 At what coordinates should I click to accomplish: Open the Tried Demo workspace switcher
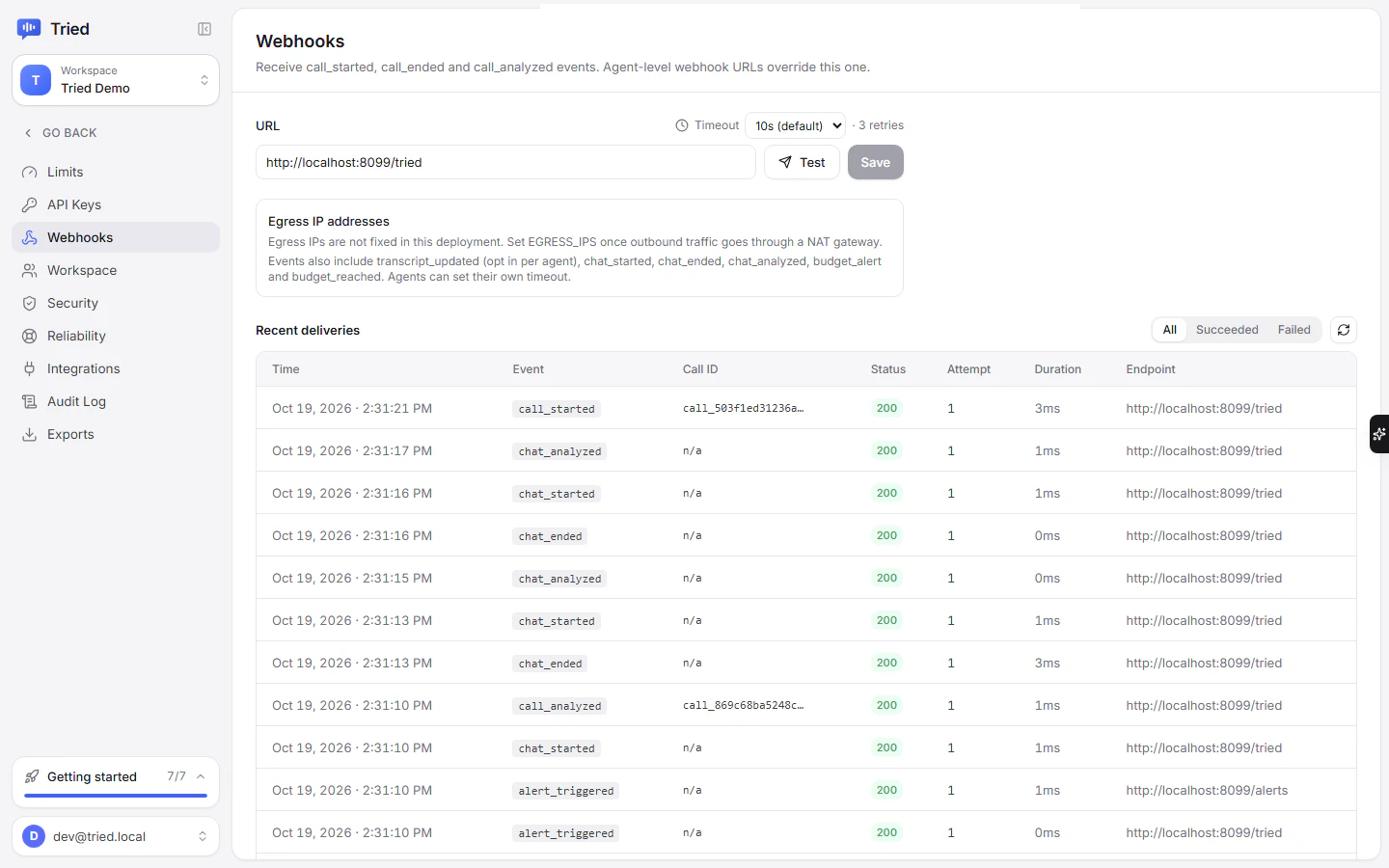click(x=116, y=80)
